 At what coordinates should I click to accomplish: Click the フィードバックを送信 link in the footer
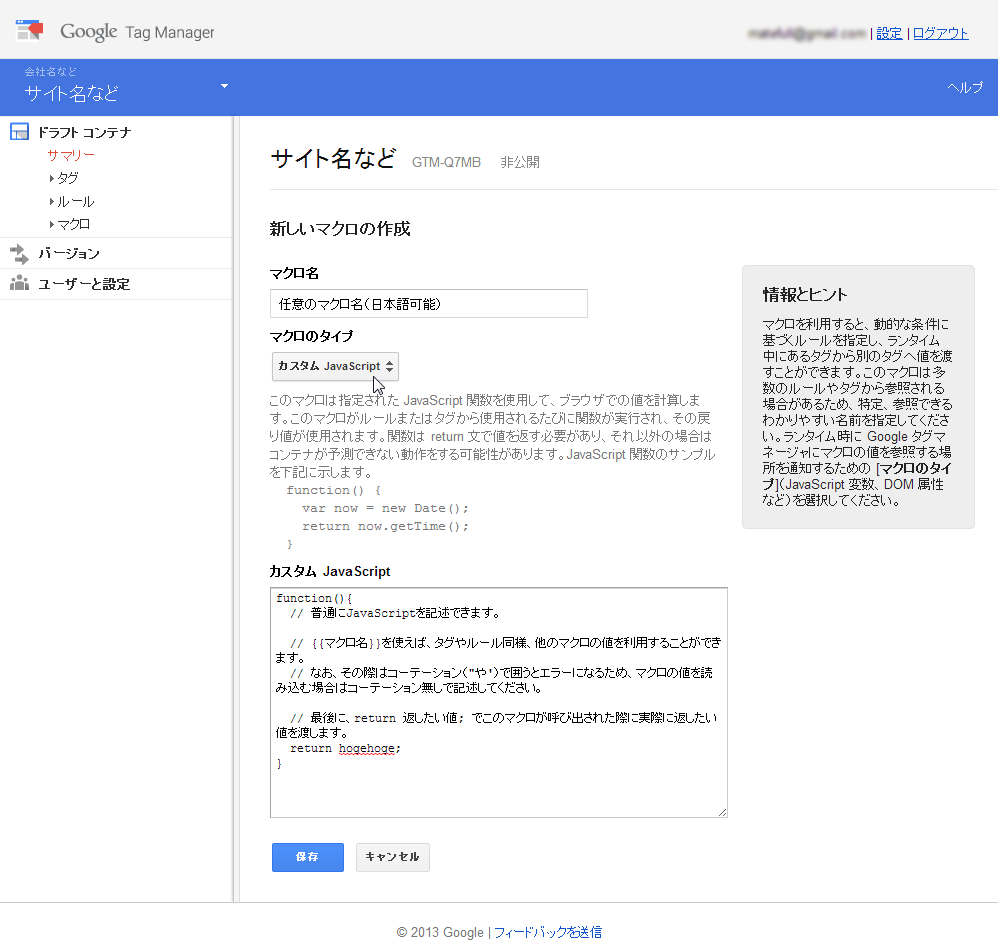[x=550, y=932]
